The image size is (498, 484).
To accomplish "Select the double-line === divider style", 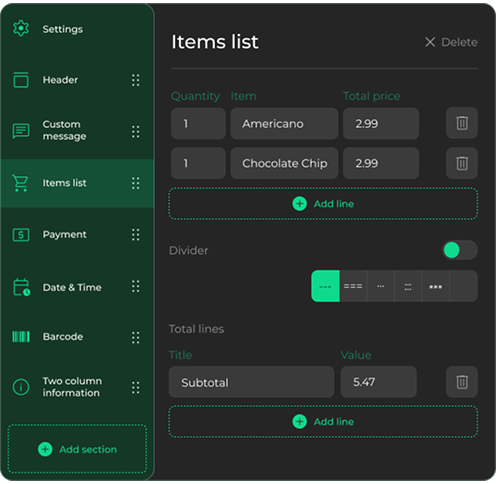I will click(x=354, y=287).
